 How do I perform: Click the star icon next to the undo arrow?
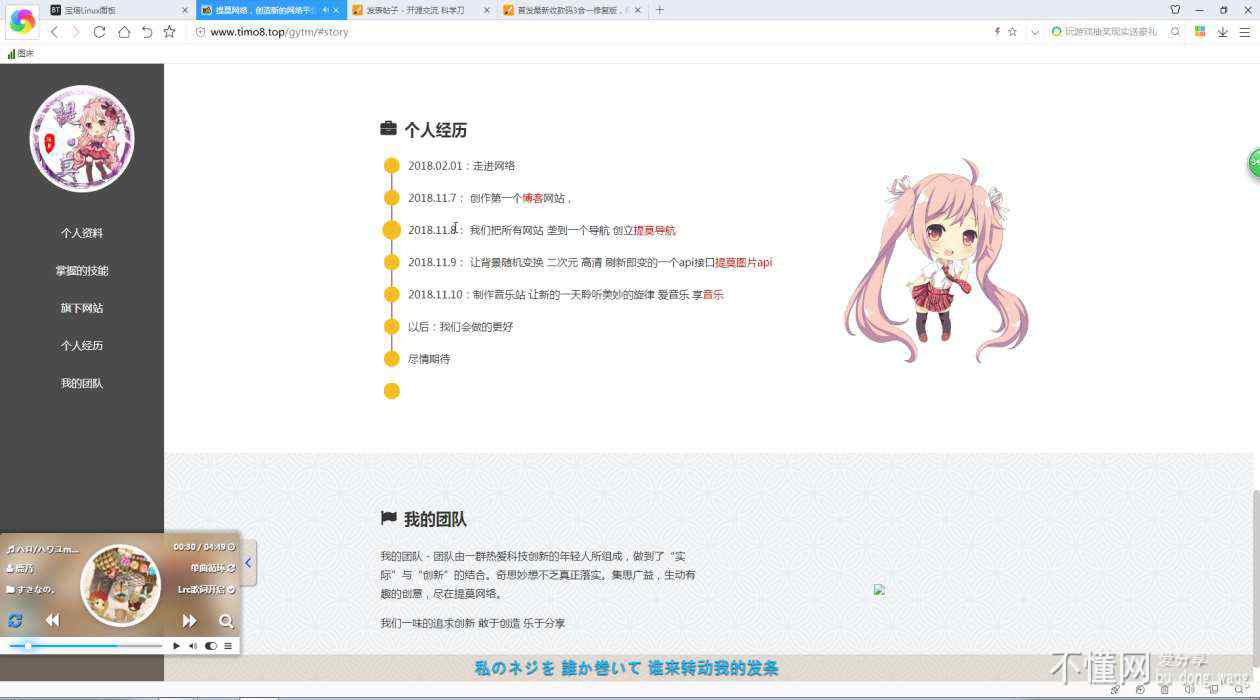(x=170, y=32)
